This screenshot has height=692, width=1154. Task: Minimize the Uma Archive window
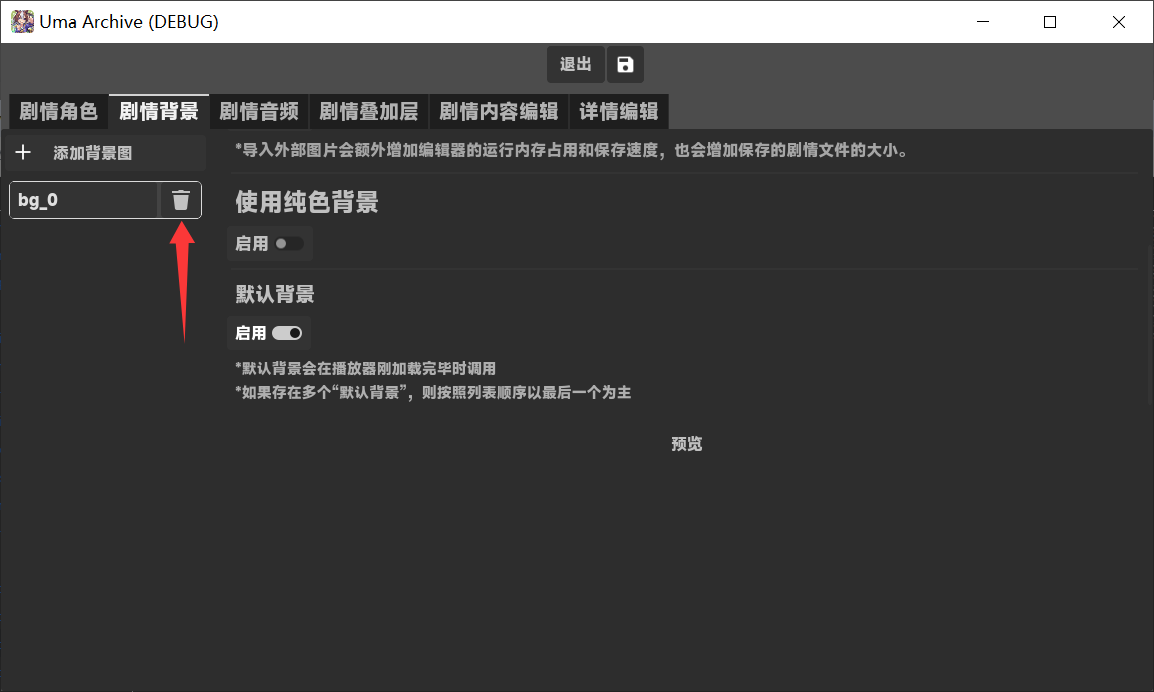tap(981, 22)
